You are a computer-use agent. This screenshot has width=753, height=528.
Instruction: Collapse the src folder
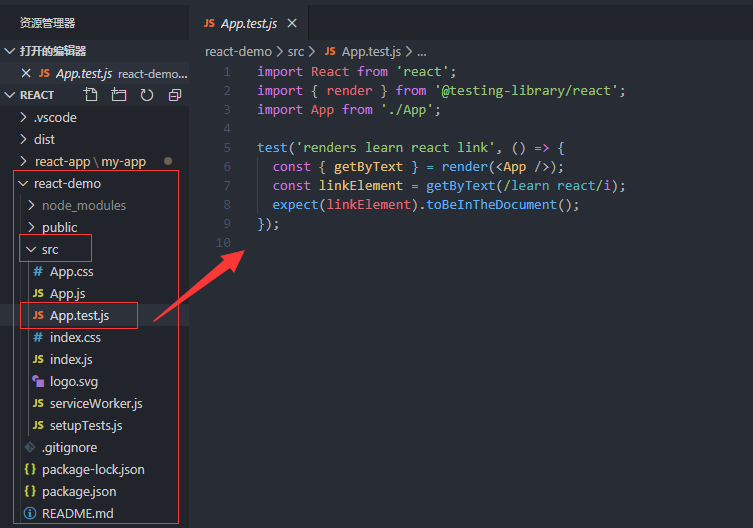coord(33,249)
